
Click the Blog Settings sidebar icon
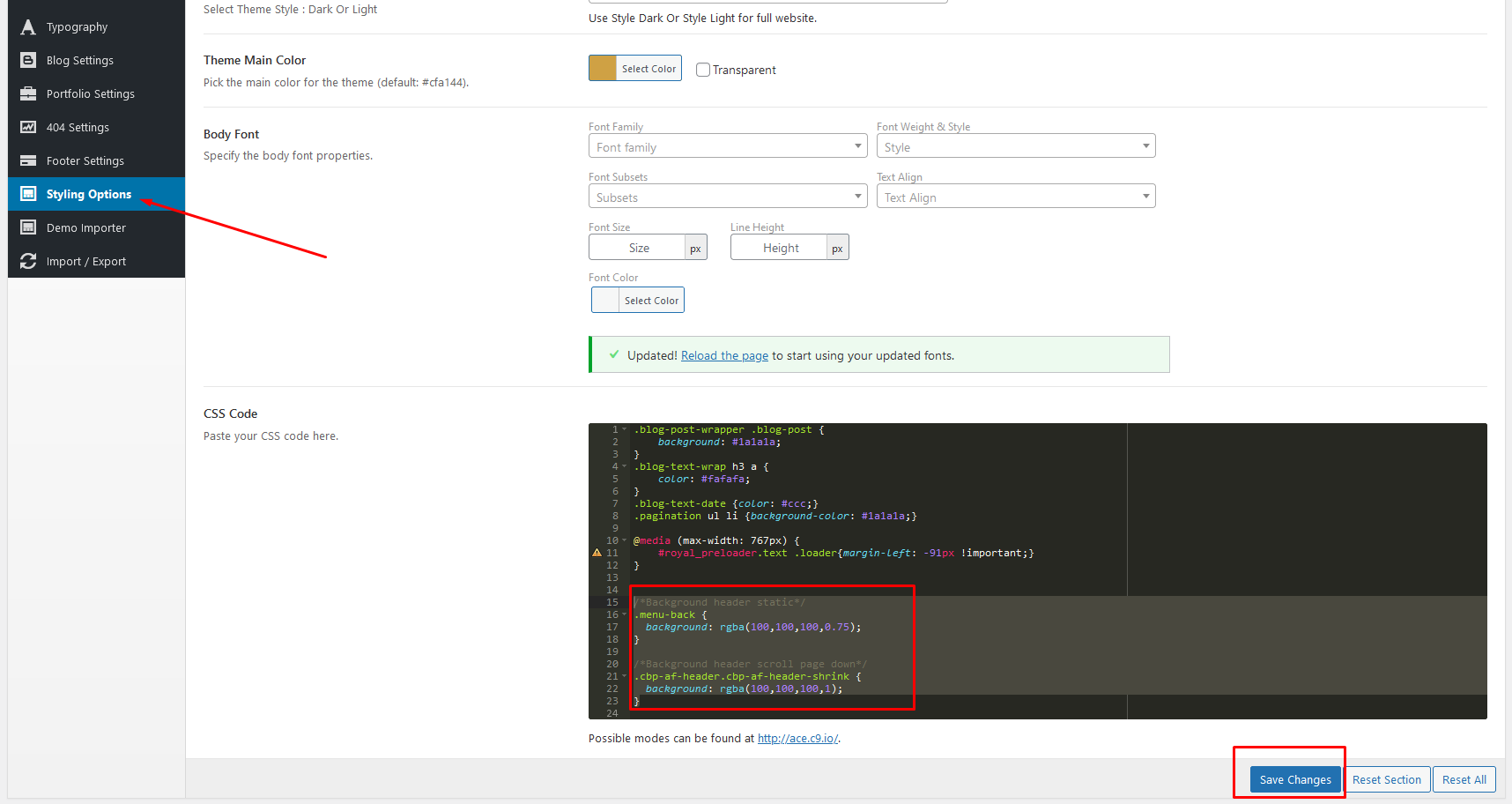[28, 61]
